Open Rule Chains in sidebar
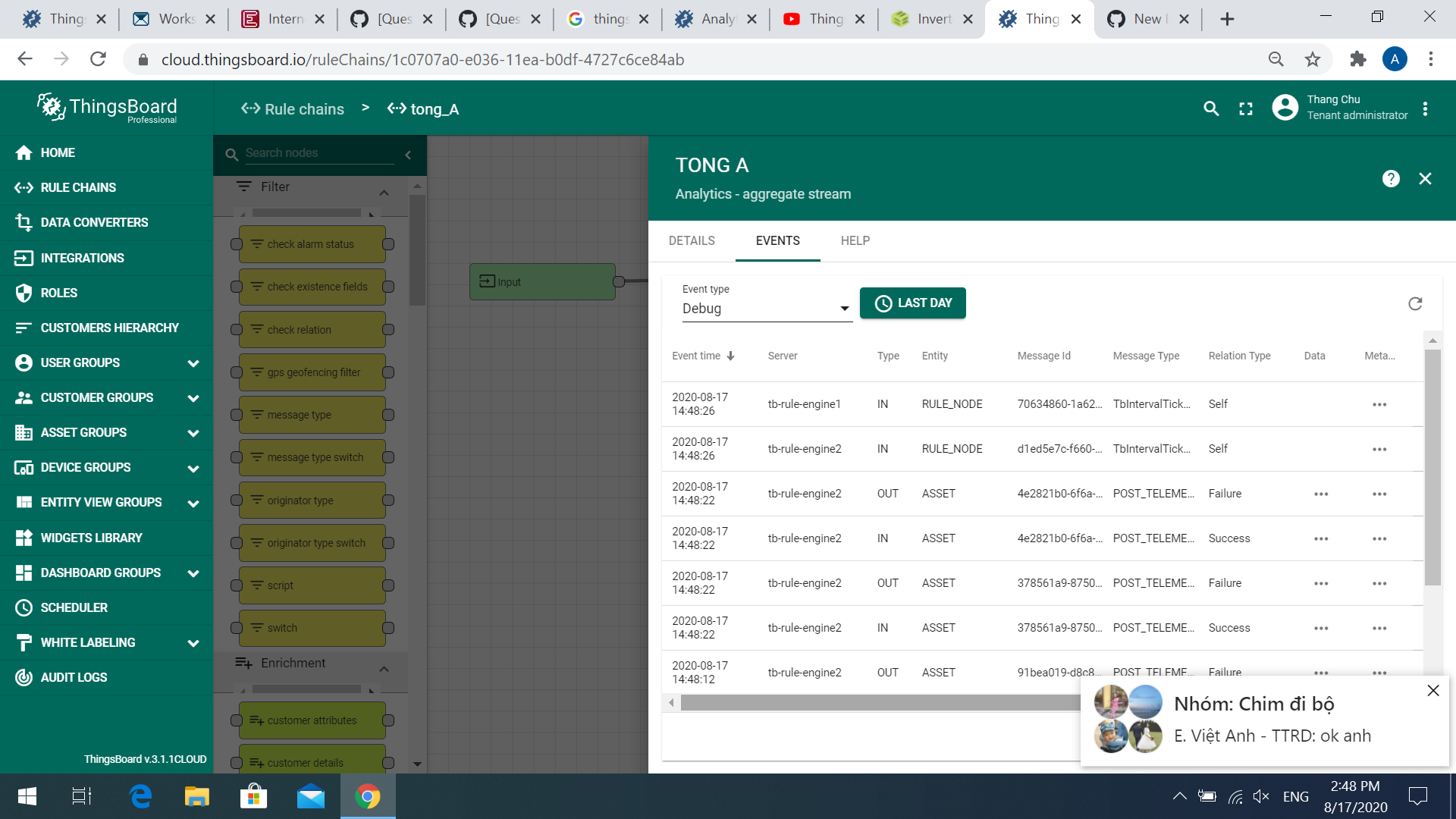This screenshot has height=819, width=1456. click(x=106, y=187)
